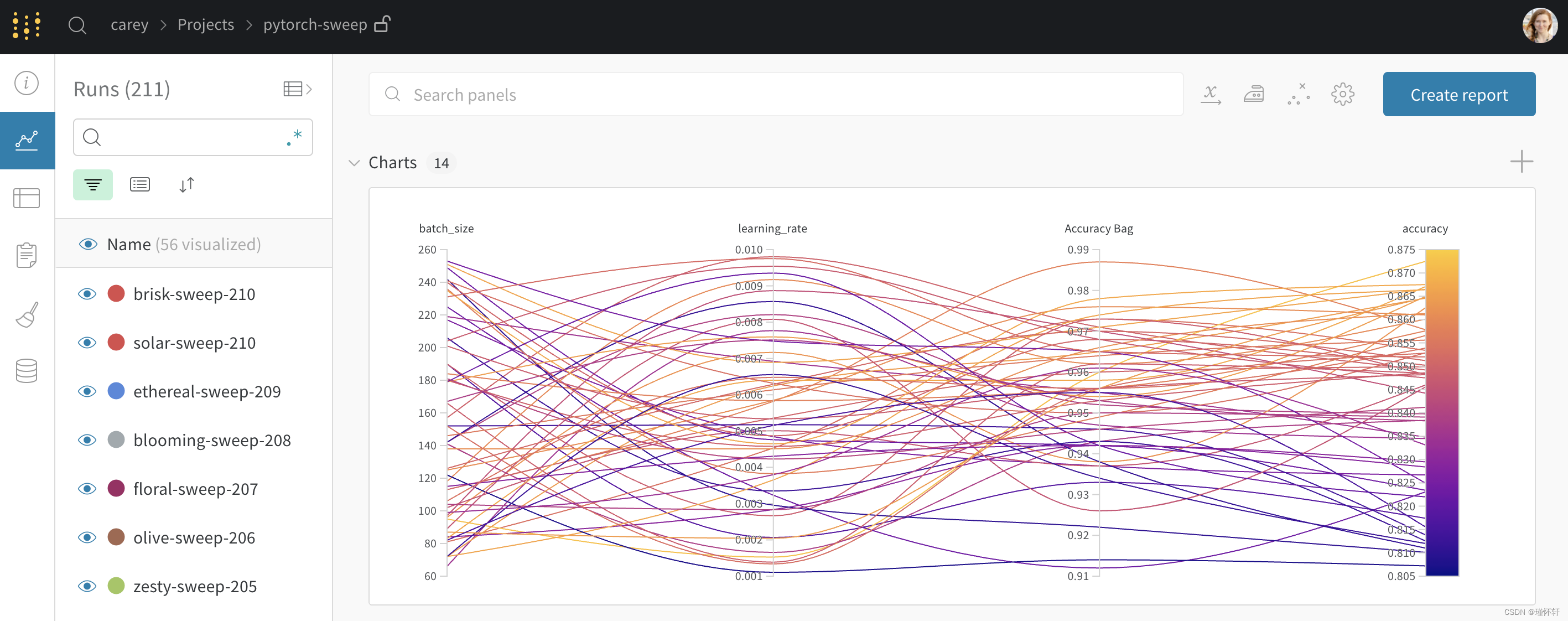1568x621 pixels.
Task: Open the Artifacts database icon
Action: (x=26, y=370)
